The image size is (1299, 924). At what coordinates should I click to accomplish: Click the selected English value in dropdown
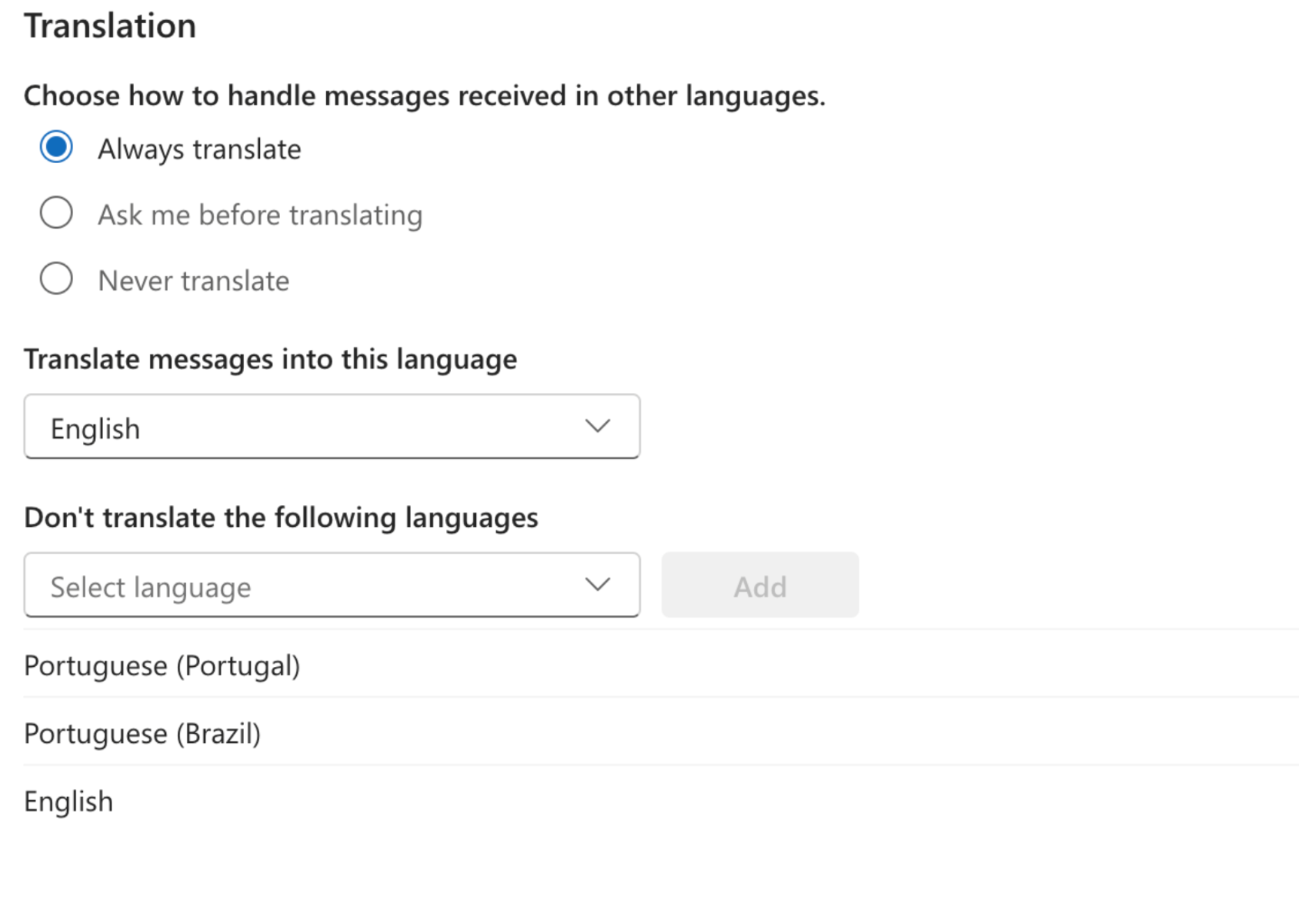pyautogui.click(x=95, y=429)
